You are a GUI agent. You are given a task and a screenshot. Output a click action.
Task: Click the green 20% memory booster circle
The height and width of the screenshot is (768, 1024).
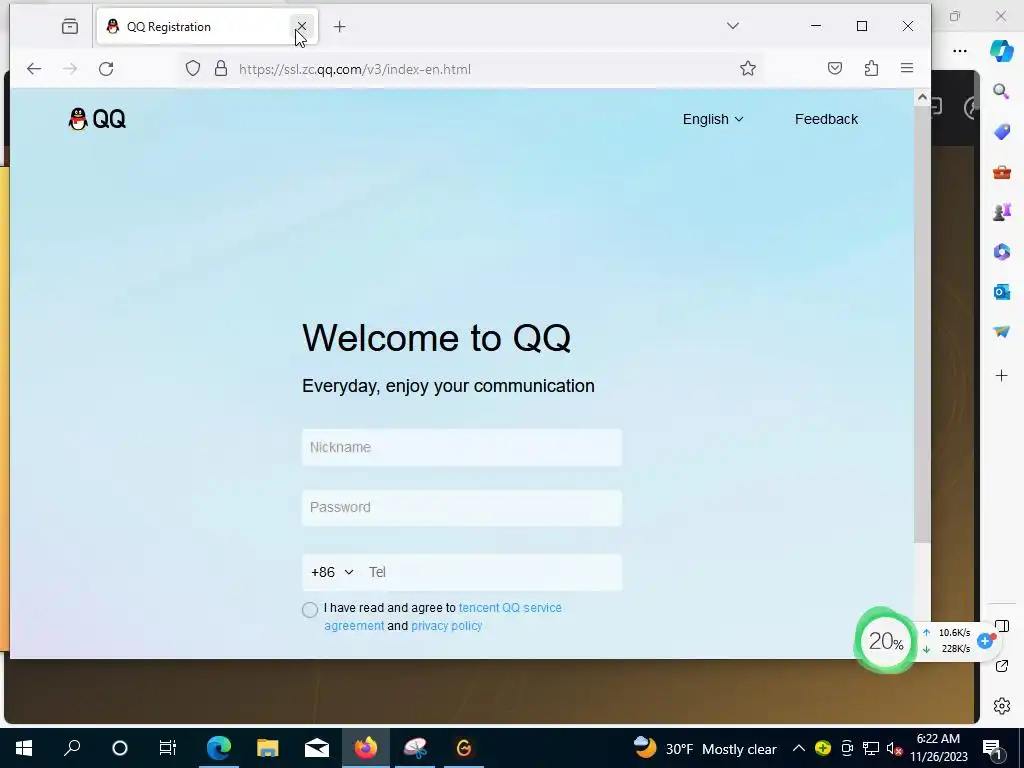point(886,641)
